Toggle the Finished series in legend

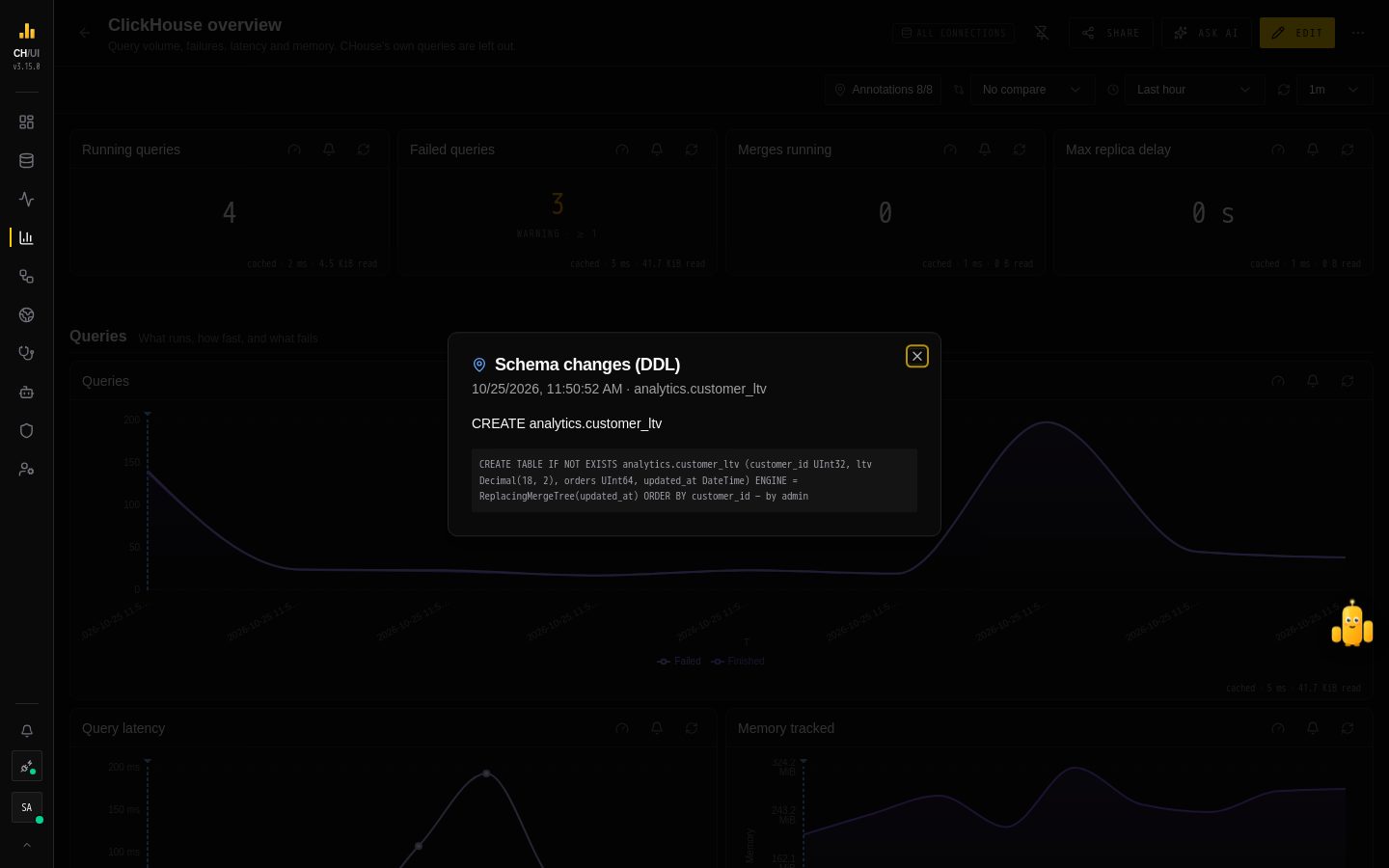[x=738, y=662]
